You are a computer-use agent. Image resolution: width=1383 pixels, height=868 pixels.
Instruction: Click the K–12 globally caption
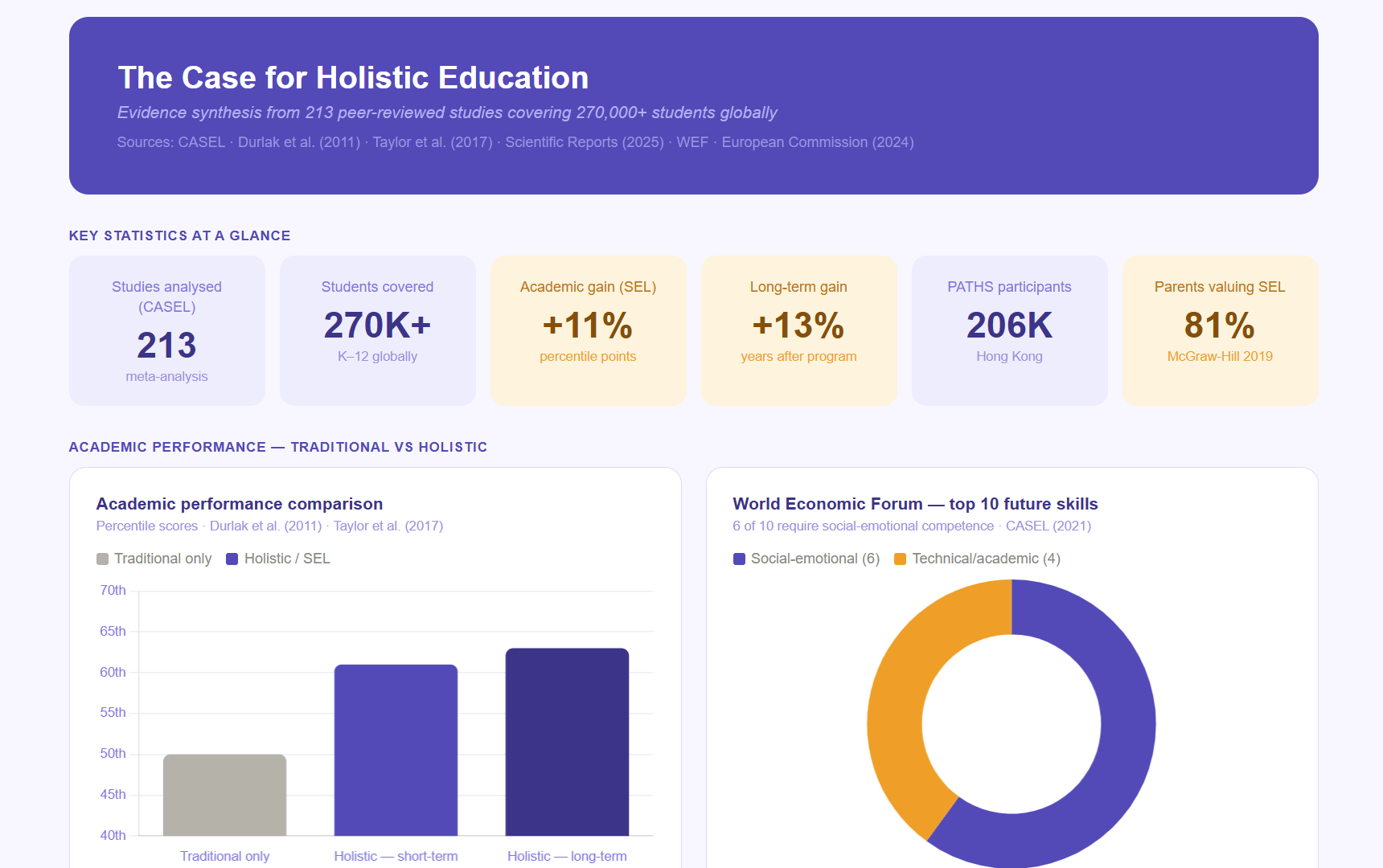377,356
